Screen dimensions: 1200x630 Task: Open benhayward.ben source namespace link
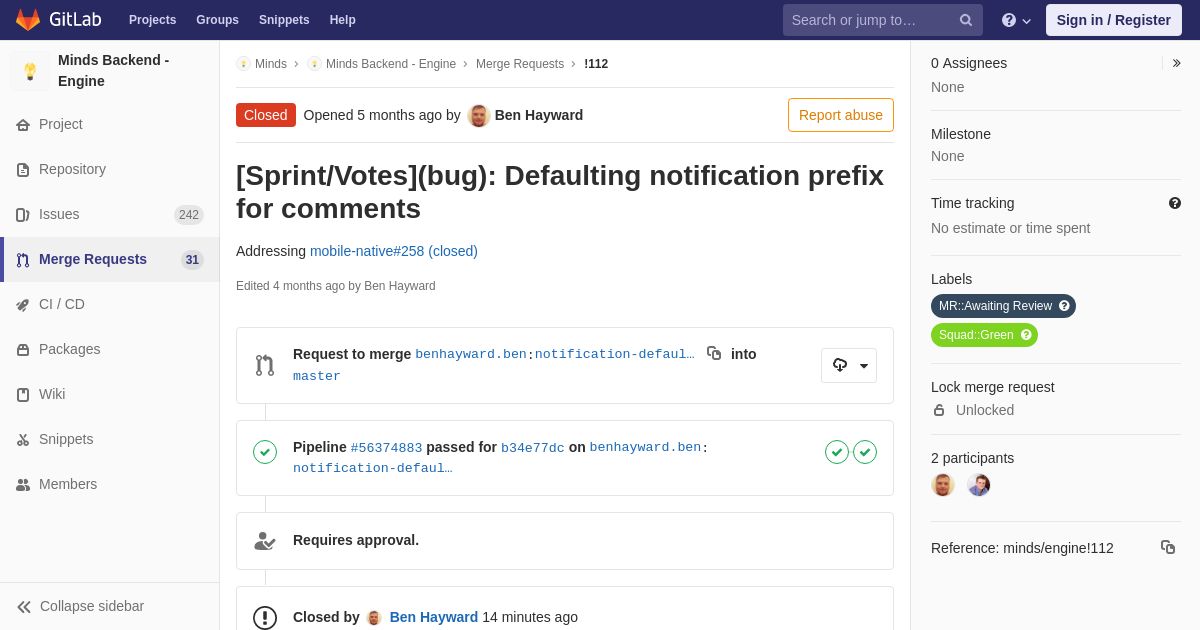pos(471,354)
